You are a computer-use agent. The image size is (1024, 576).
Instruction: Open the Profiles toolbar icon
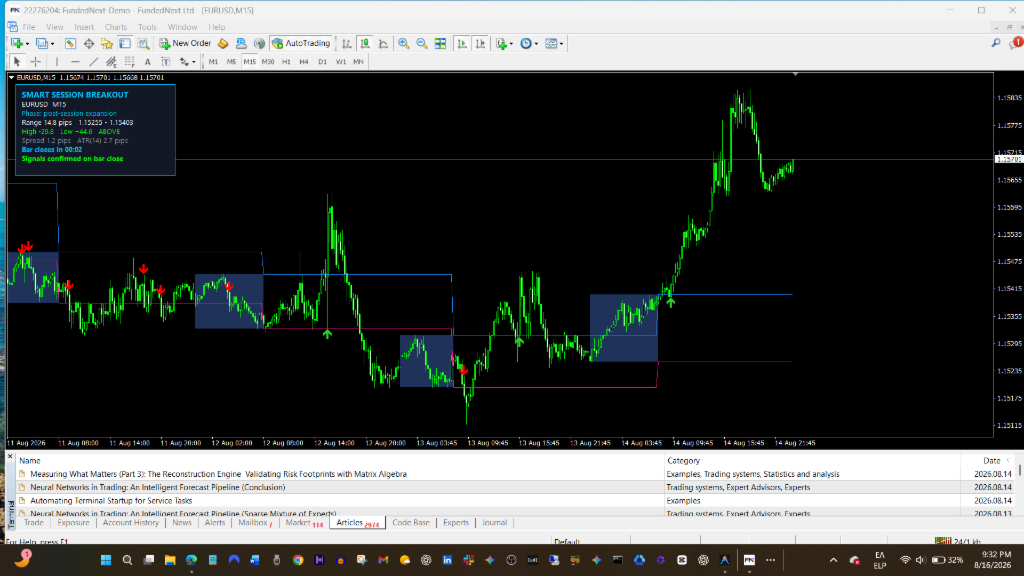tap(42, 44)
